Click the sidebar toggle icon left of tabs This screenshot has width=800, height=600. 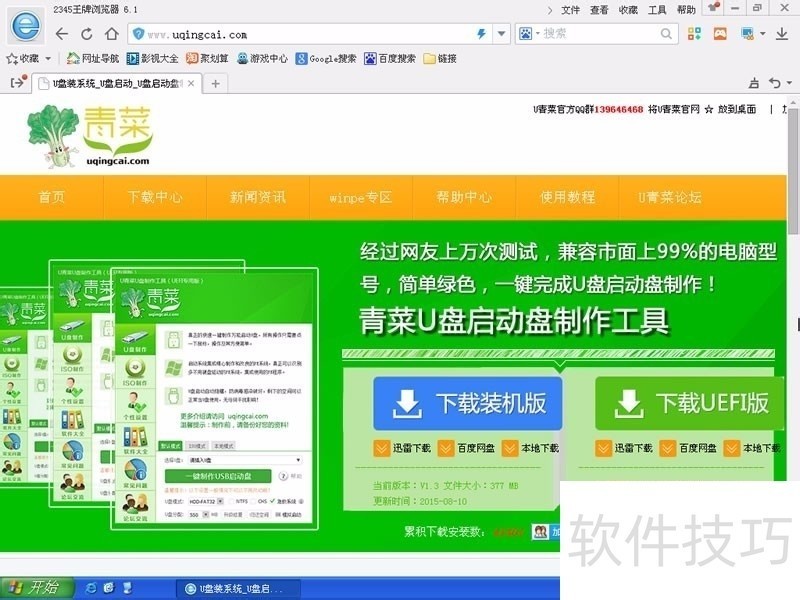pos(18,82)
